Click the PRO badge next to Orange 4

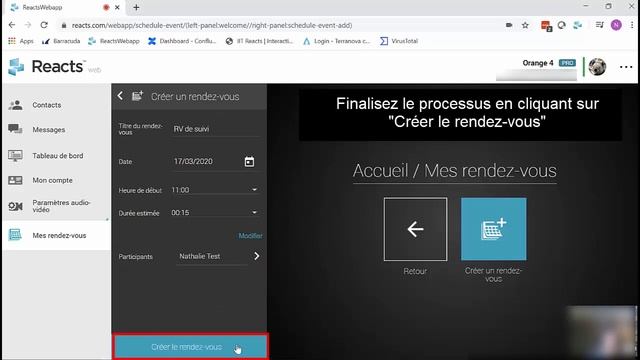[x=567, y=63]
